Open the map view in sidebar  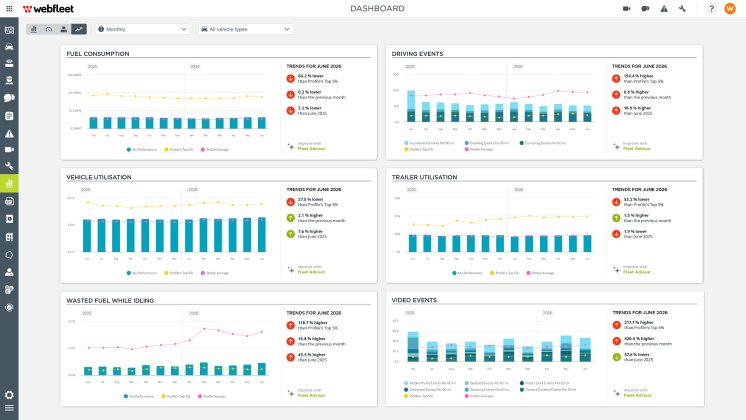(x=9, y=30)
